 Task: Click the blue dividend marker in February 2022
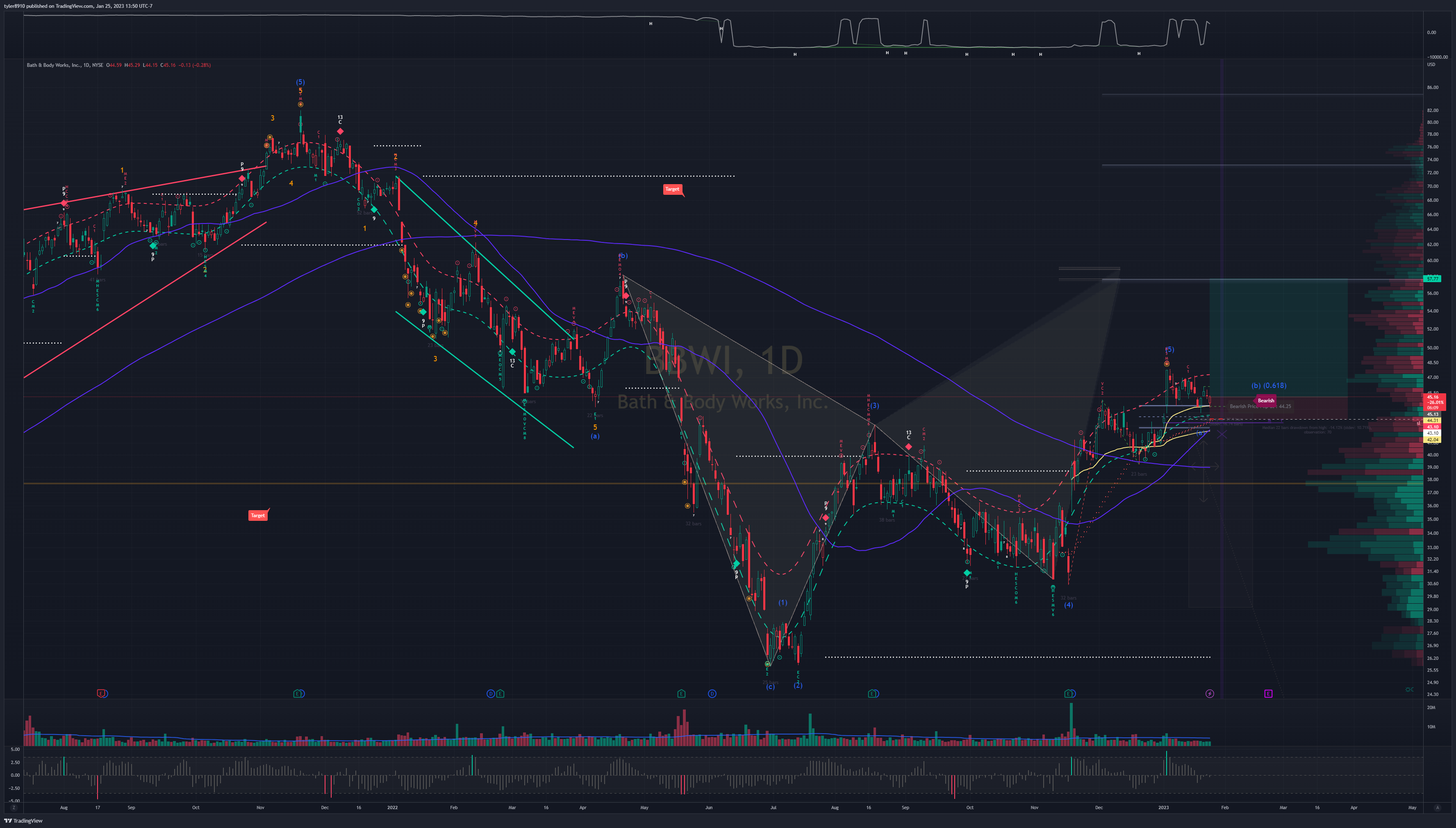[490, 693]
